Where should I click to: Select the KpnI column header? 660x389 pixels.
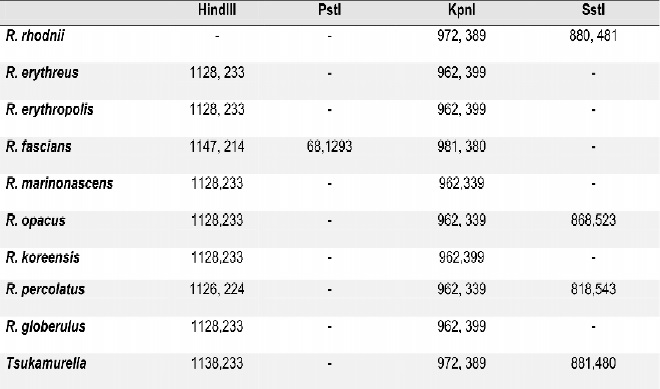[x=461, y=10]
